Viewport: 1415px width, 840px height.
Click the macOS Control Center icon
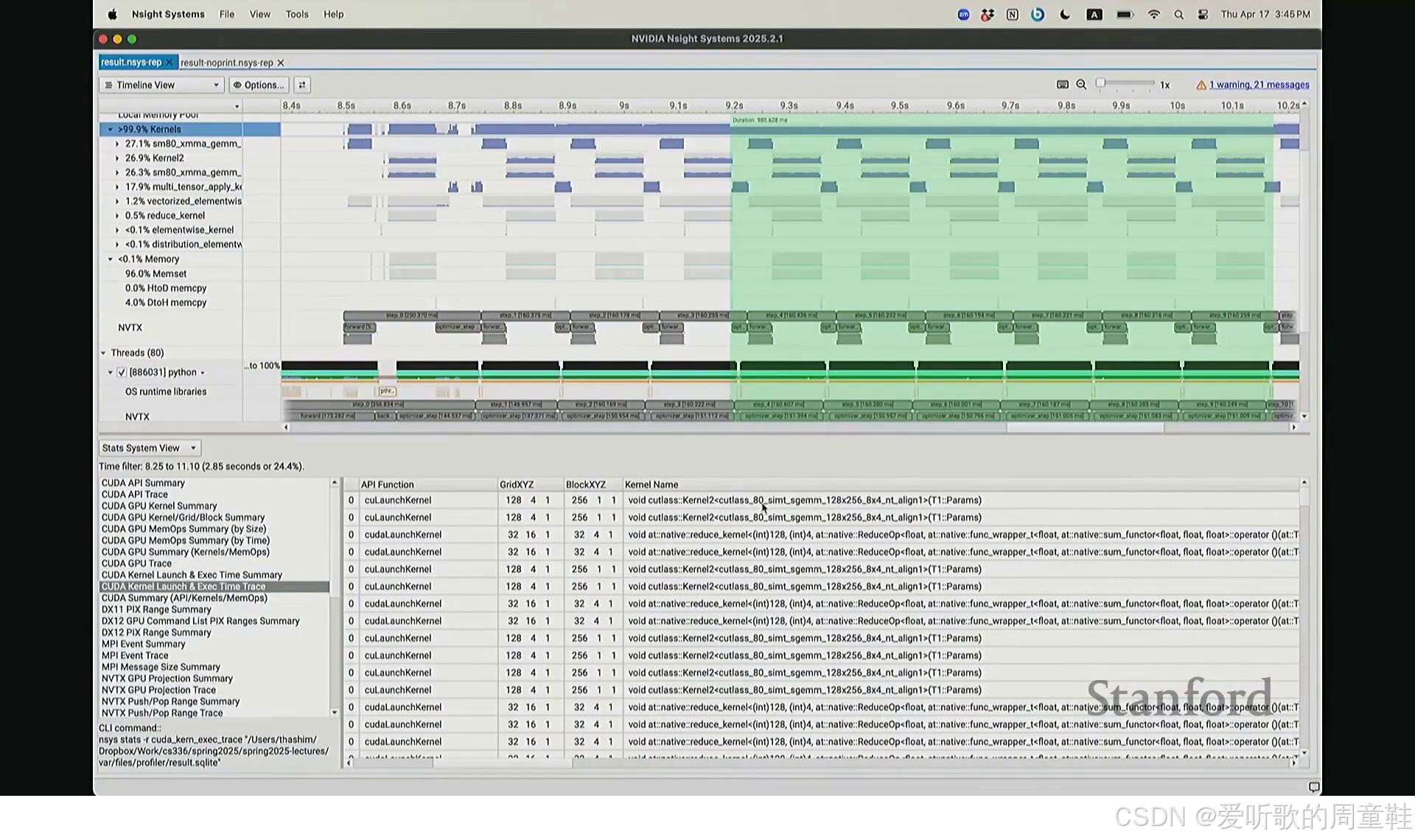coord(1203,15)
